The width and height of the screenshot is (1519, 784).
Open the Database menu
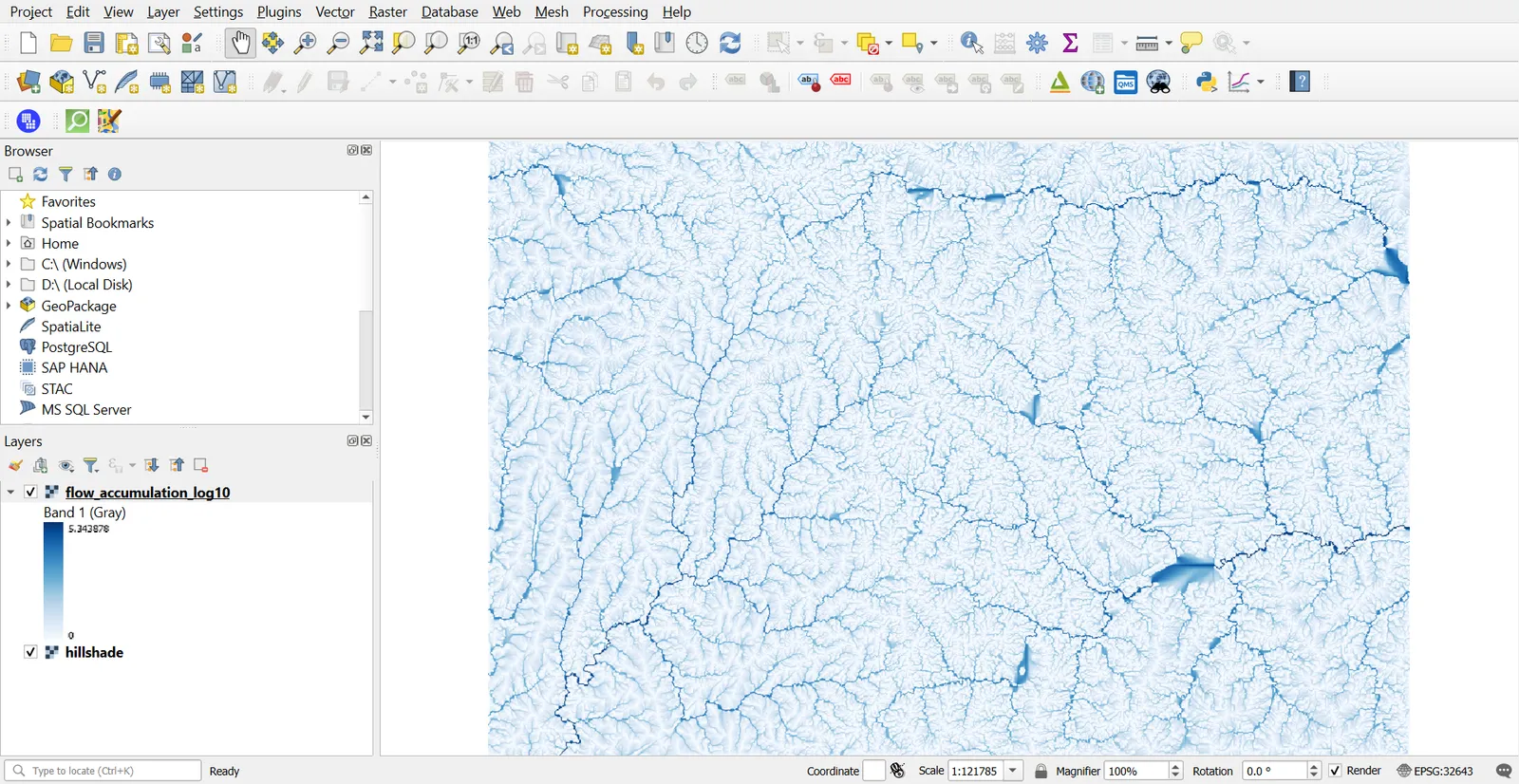click(x=450, y=11)
